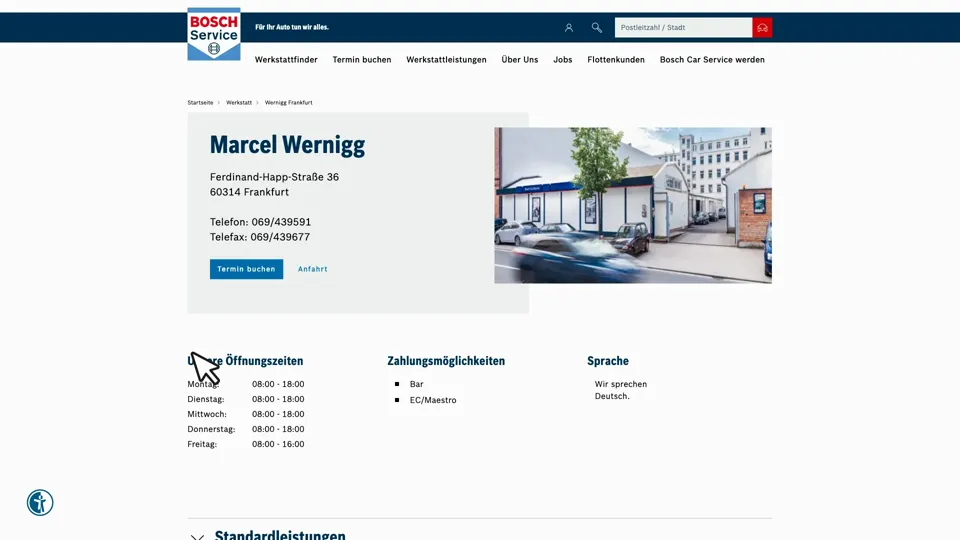
Task: Click the Wernigg Frankfurt breadcrumb
Action: [x=288, y=103]
